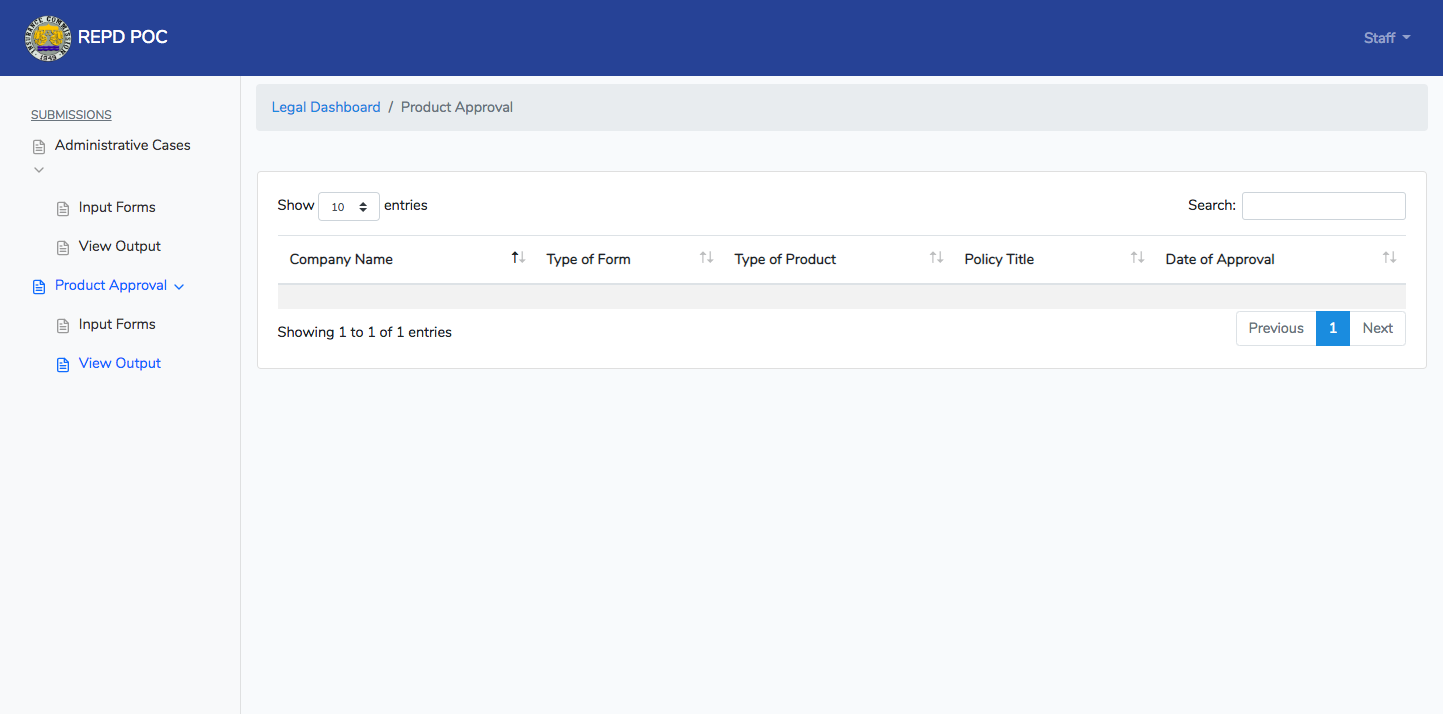This screenshot has width=1443, height=714.
Task: Click the REPD POC seal logo
Action: click(47, 38)
